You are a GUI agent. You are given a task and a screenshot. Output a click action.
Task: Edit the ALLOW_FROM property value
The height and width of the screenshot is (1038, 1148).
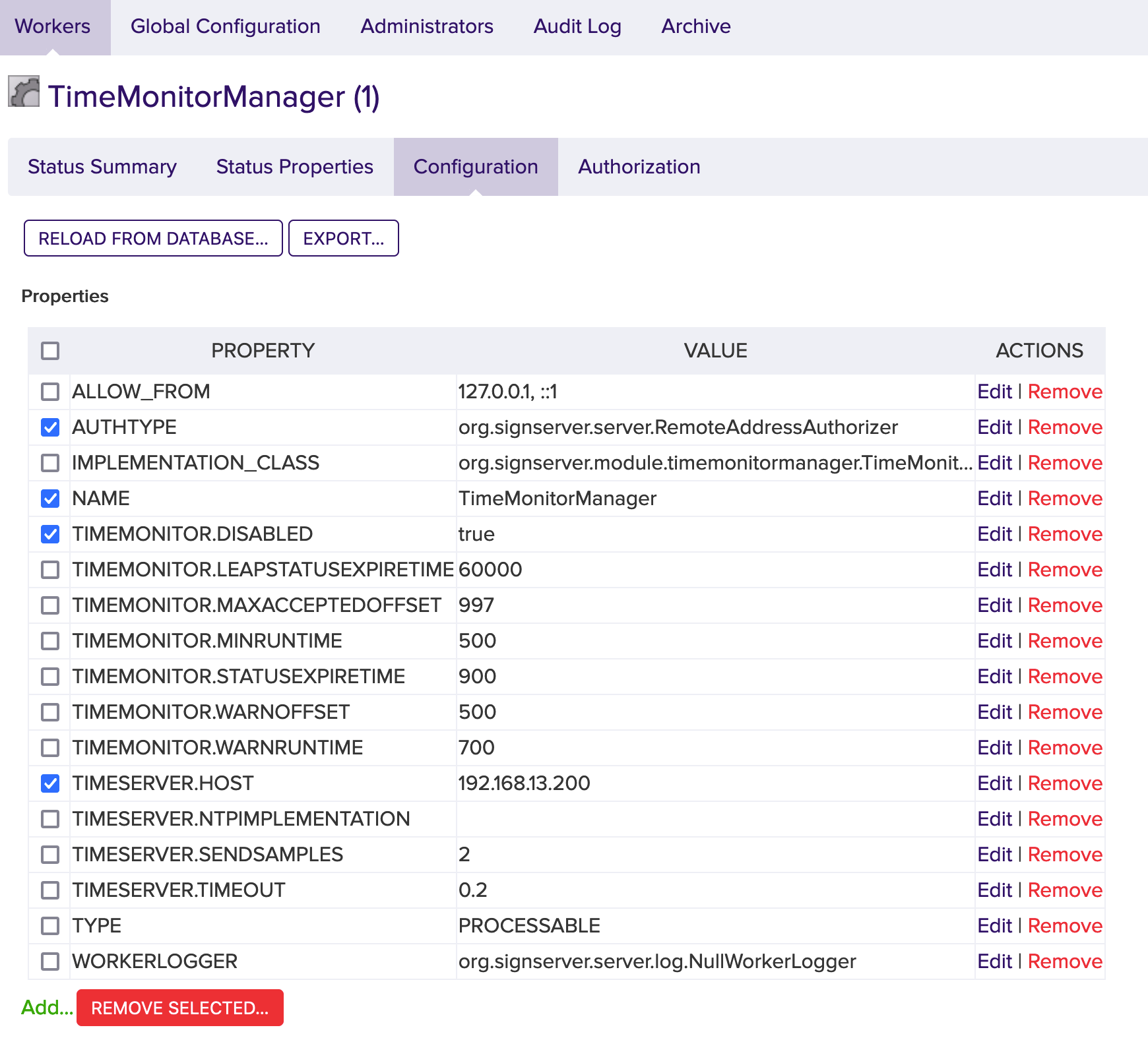pyautogui.click(x=994, y=392)
